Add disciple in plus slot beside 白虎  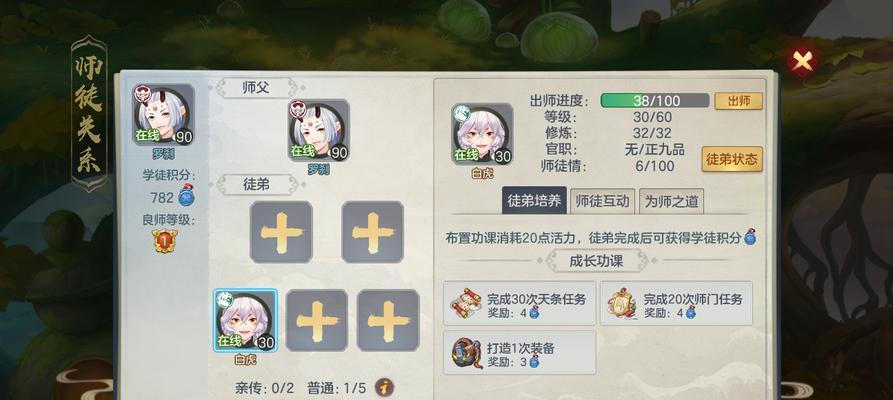tap(317, 320)
